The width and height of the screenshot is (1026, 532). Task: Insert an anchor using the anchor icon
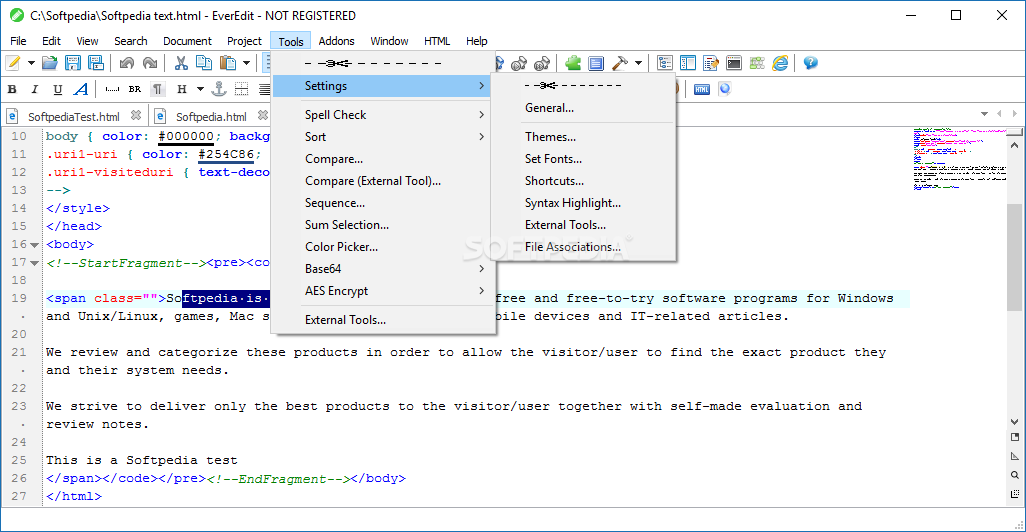219,89
